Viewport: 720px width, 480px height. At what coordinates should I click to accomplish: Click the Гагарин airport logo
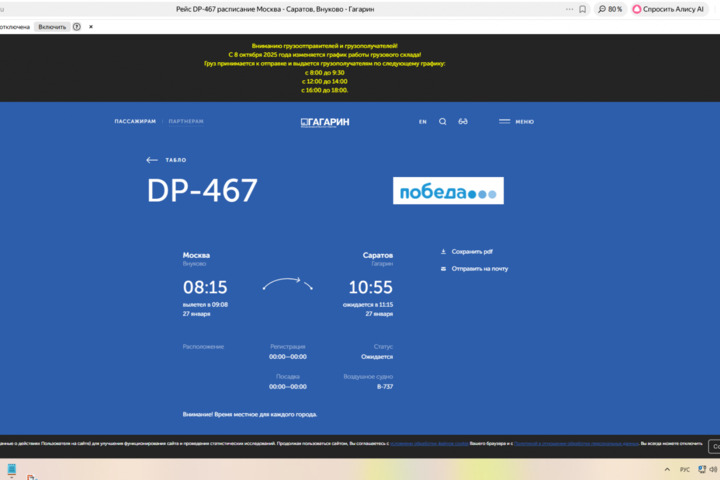point(325,122)
